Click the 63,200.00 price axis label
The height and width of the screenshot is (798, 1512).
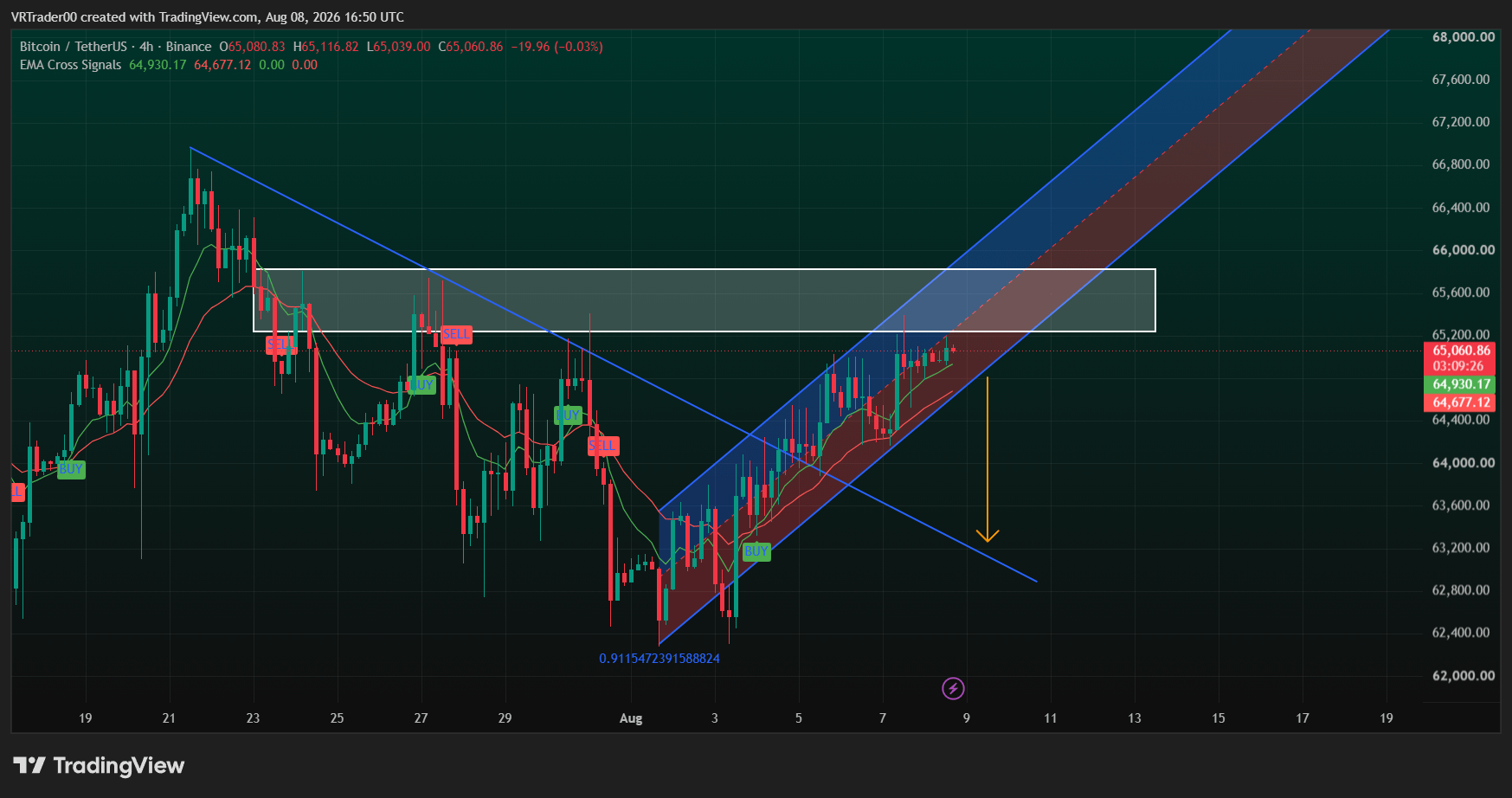1461,548
